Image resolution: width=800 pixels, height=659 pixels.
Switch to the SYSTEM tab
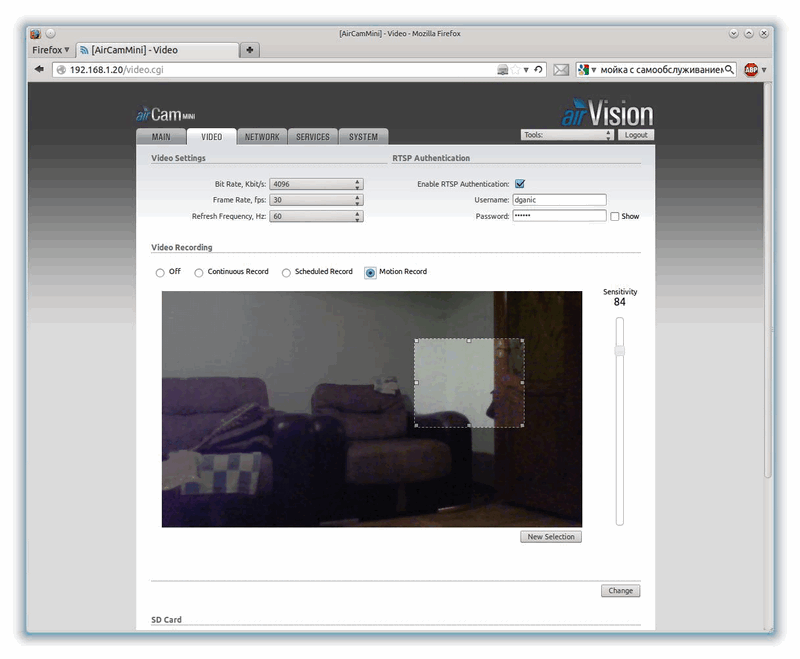coord(363,137)
